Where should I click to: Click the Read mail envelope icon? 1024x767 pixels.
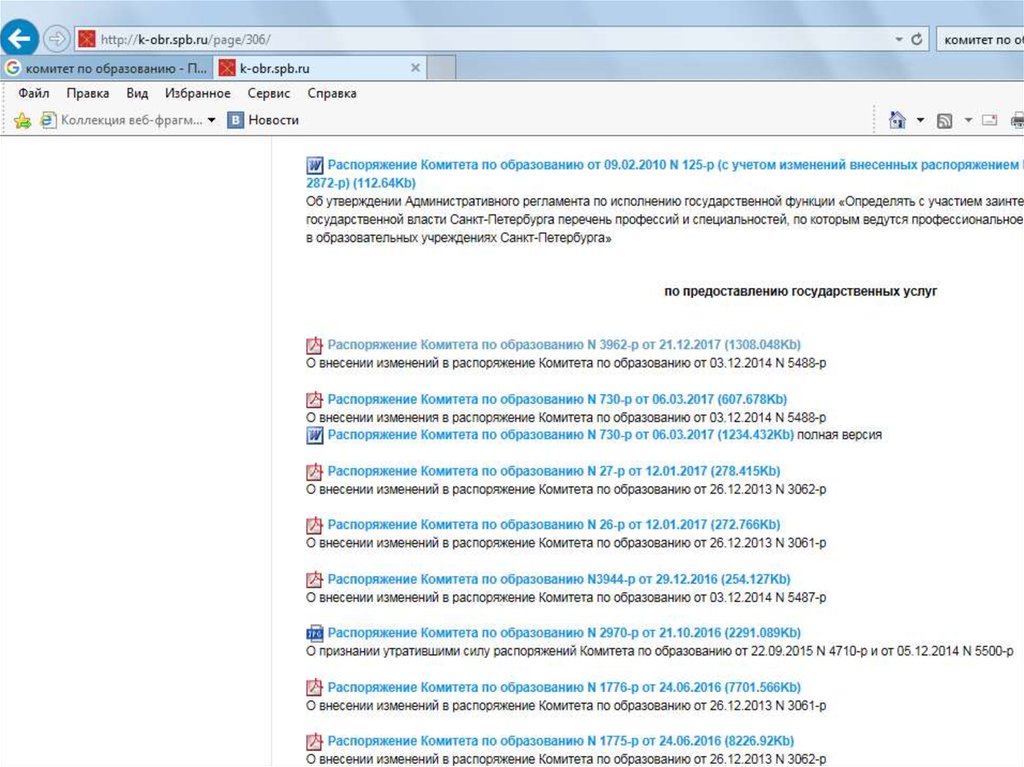point(990,120)
